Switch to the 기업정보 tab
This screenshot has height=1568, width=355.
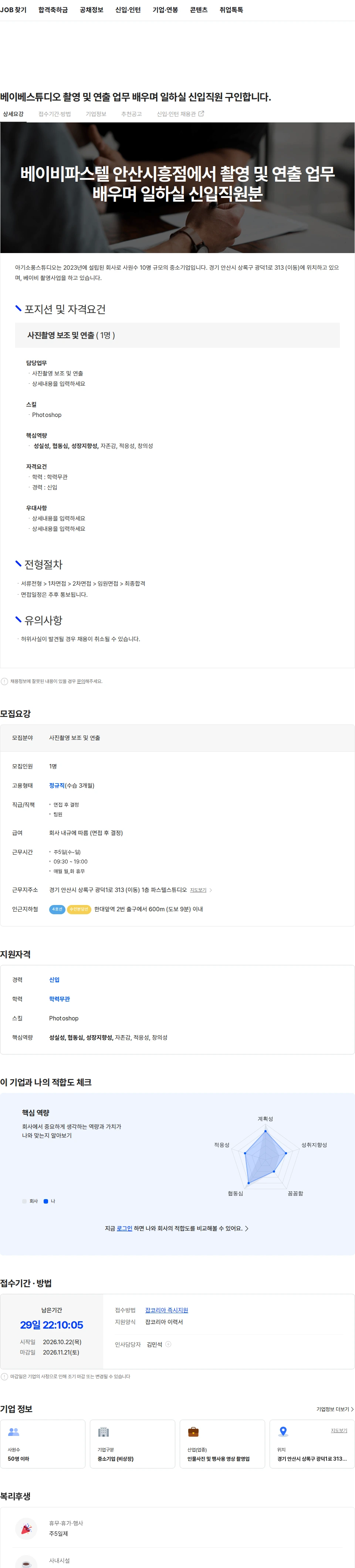(96, 114)
